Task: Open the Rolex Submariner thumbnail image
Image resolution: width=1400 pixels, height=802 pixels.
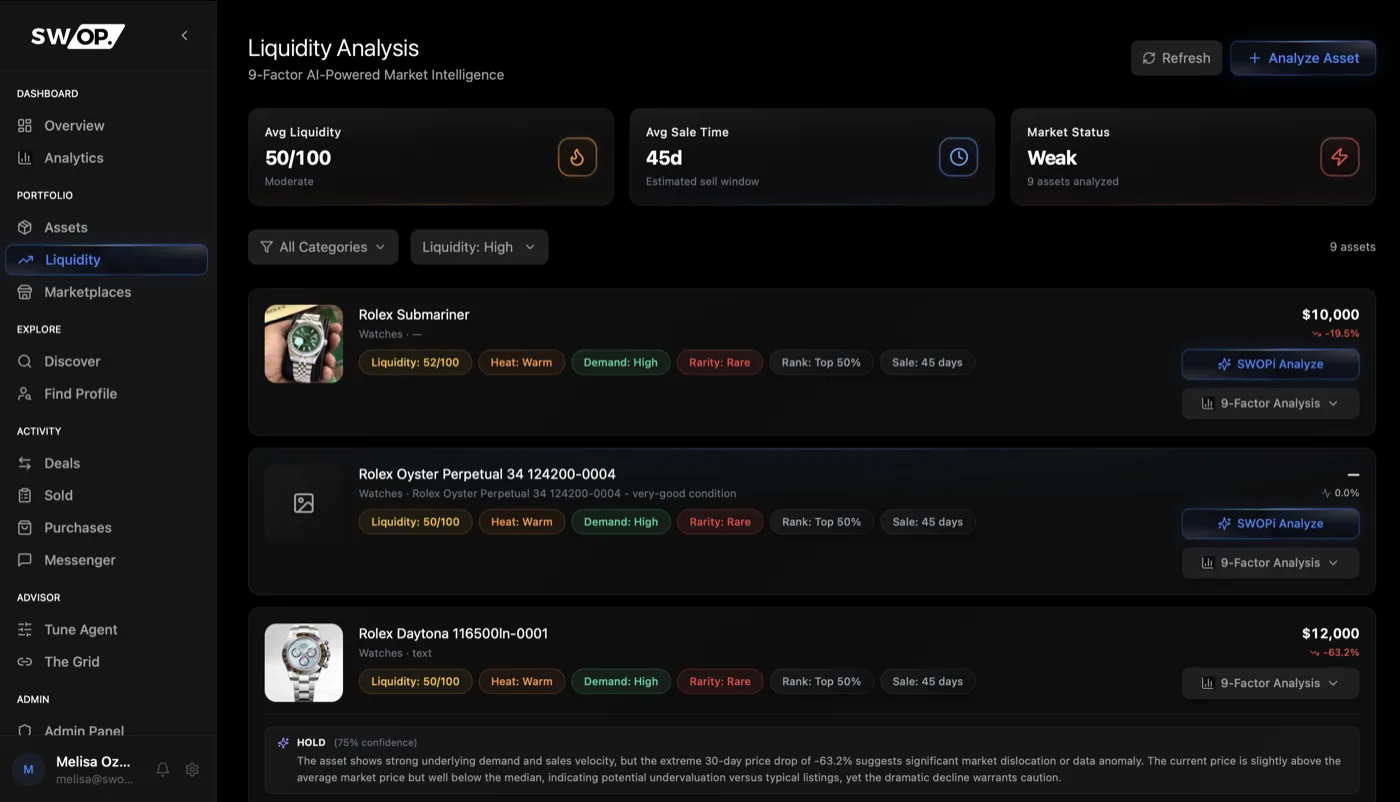Action: tap(304, 344)
